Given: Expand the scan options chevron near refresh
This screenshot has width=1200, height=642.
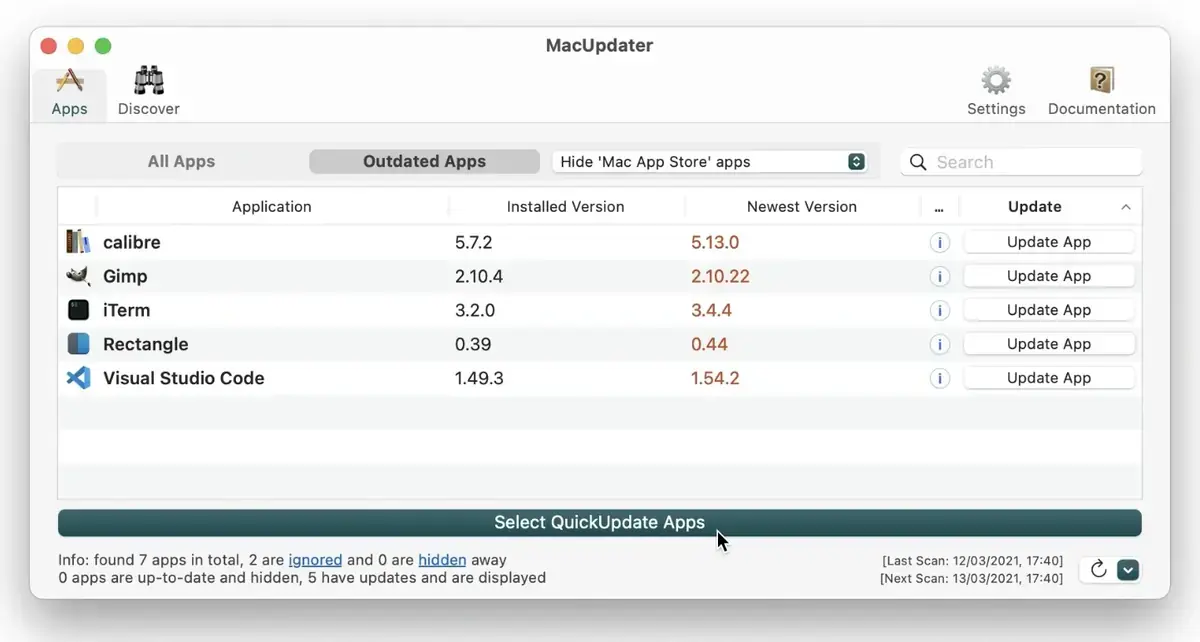Looking at the screenshot, I should coord(1128,569).
